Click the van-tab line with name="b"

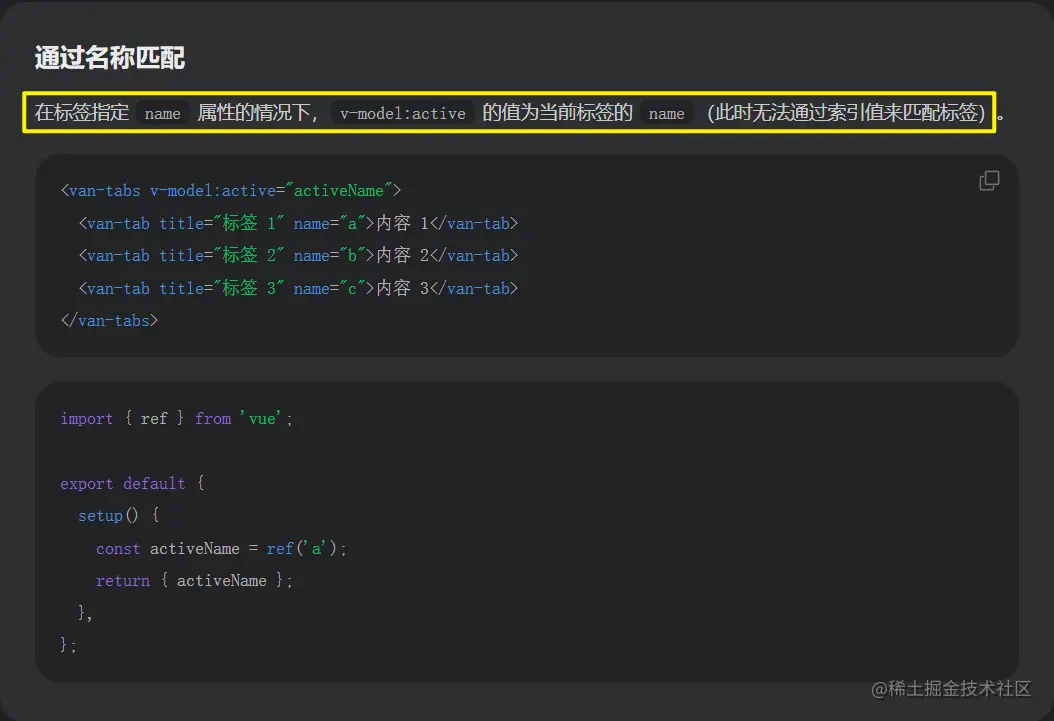pos(298,255)
